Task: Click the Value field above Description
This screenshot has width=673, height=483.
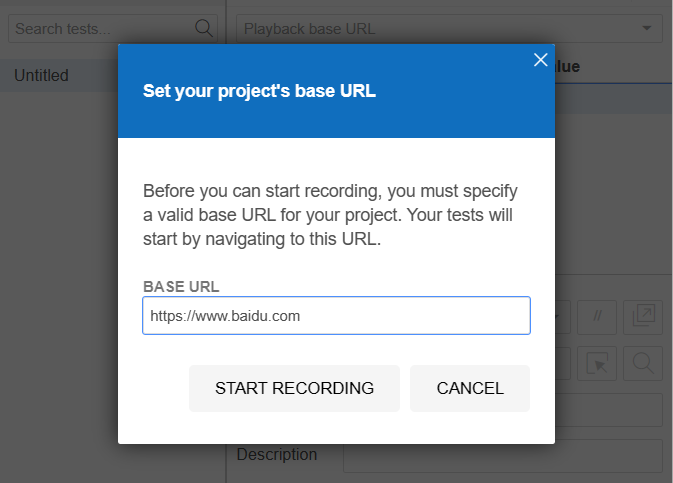Action: [609, 410]
